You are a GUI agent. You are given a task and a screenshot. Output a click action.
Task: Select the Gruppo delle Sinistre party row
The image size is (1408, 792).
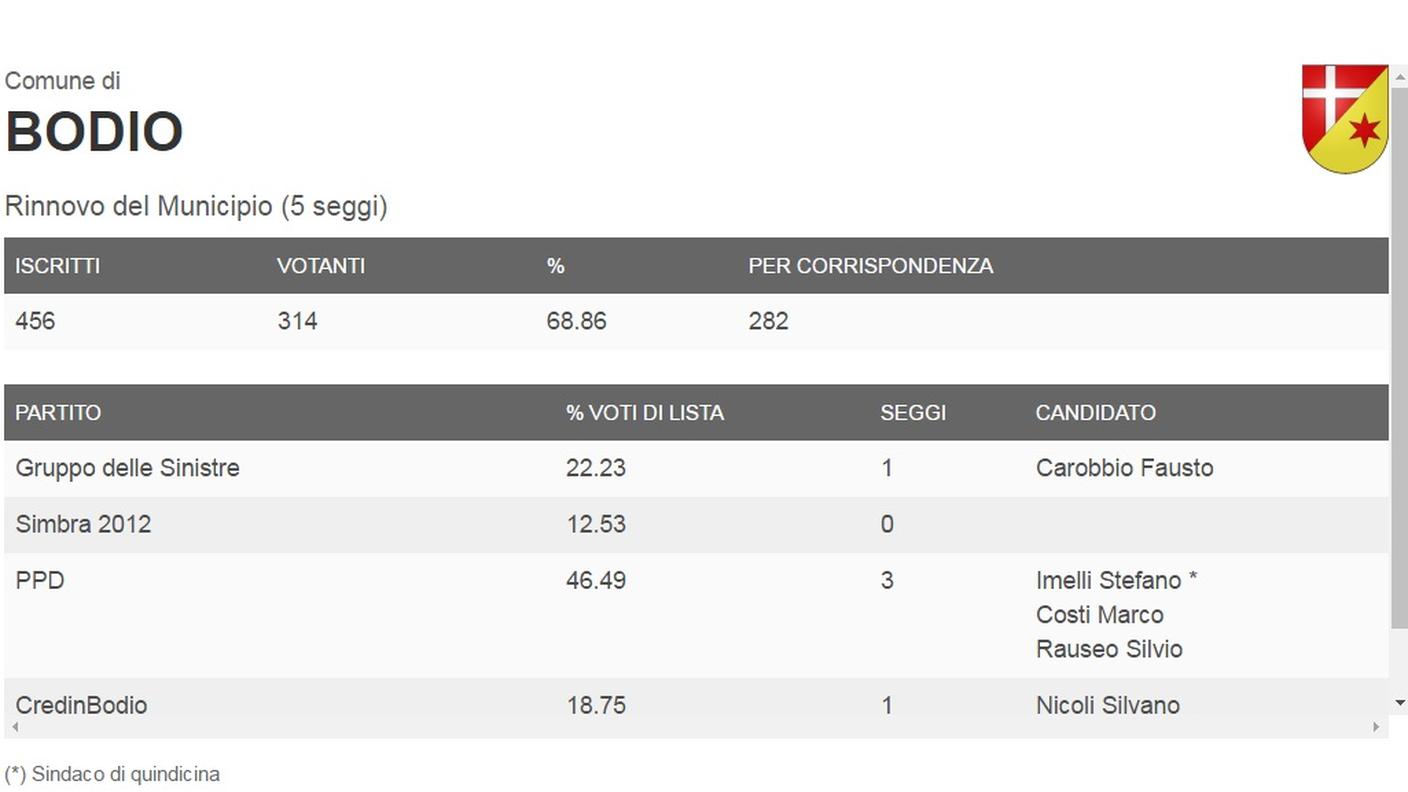696,468
